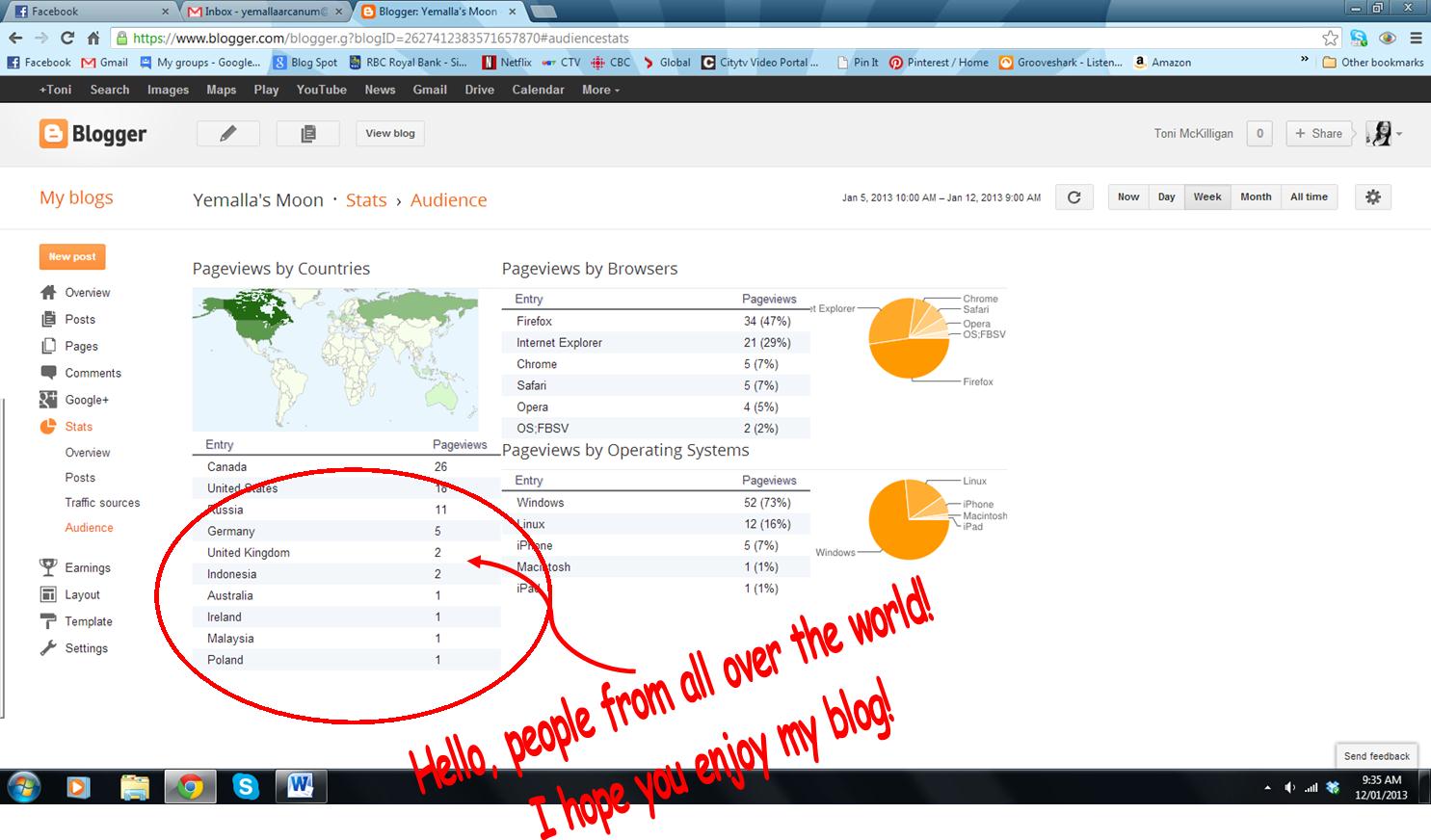Select Audience in the sidebar
The image size is (1431, 840).
tap(89, 528)
